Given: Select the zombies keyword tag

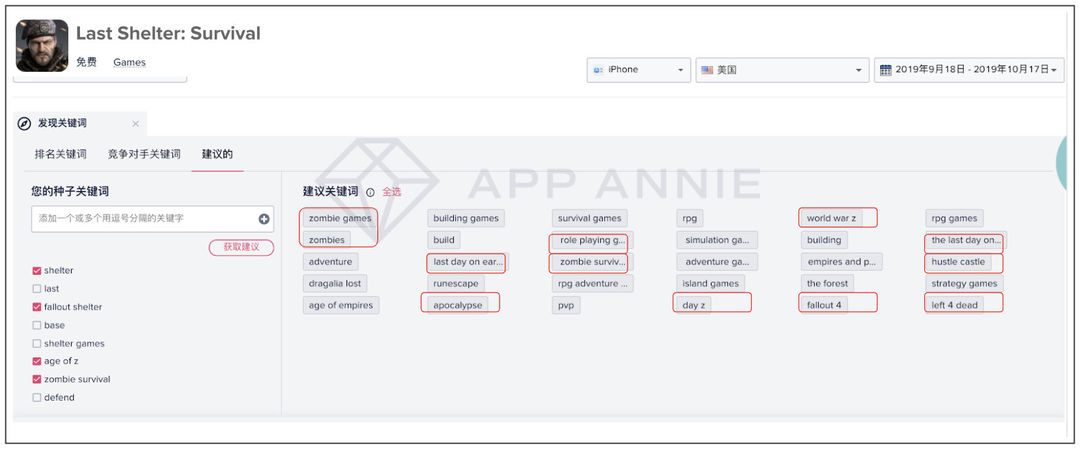Looking at the screenshot, I should [326, 240].
